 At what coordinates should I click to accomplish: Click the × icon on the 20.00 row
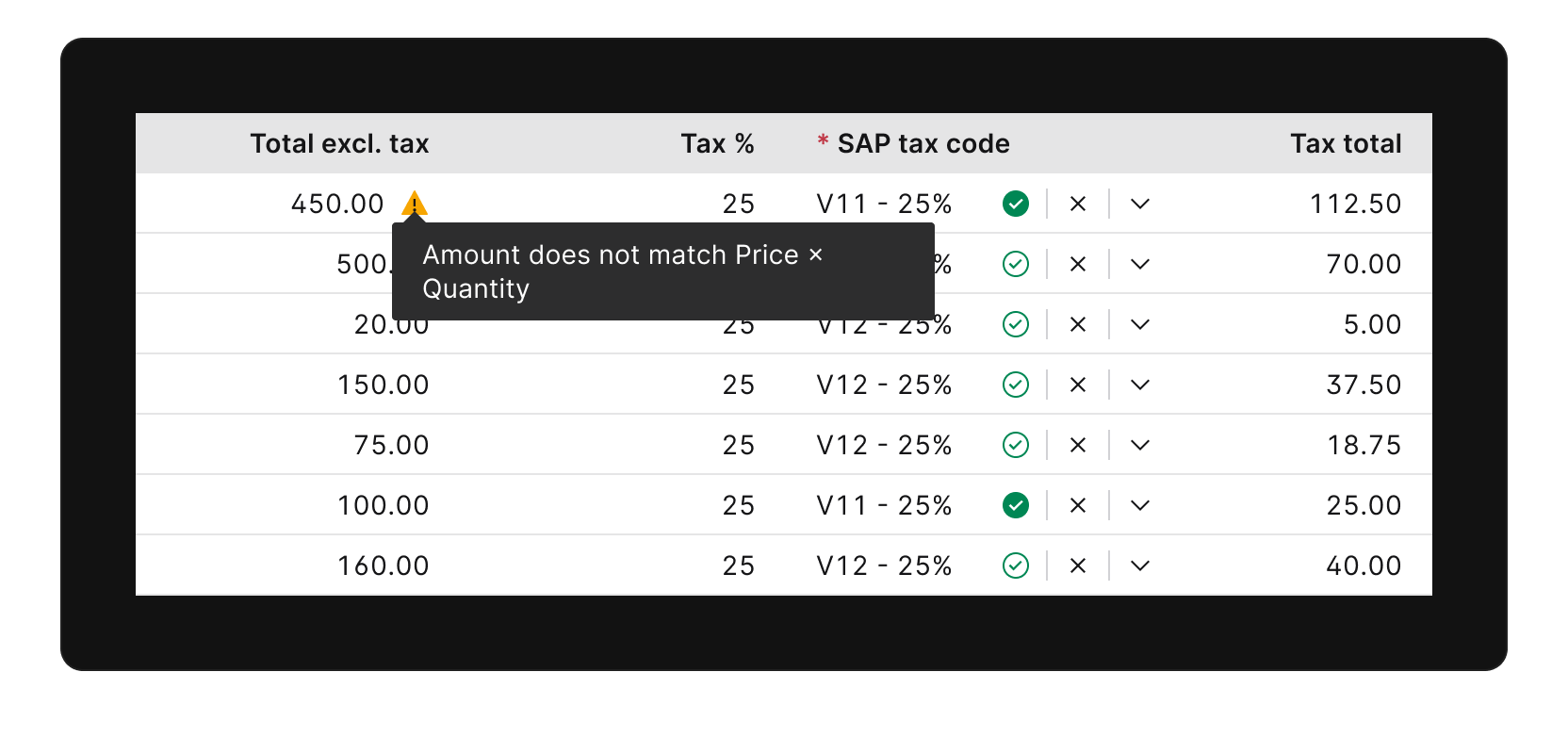[1077, 323]
